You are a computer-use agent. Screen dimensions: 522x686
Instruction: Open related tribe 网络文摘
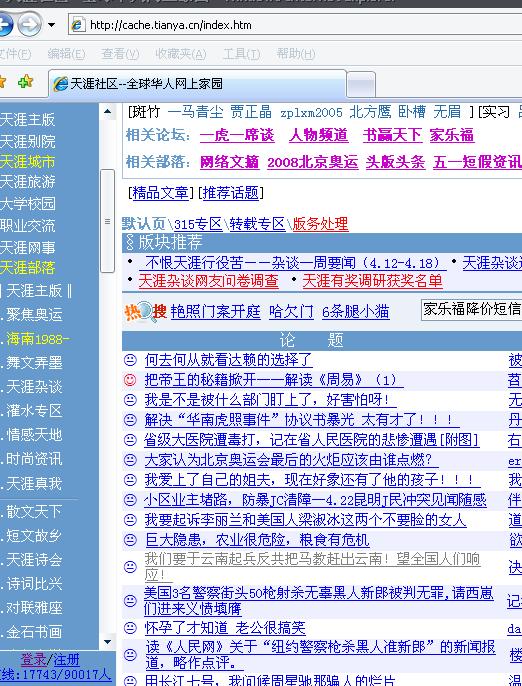(229, 162)
